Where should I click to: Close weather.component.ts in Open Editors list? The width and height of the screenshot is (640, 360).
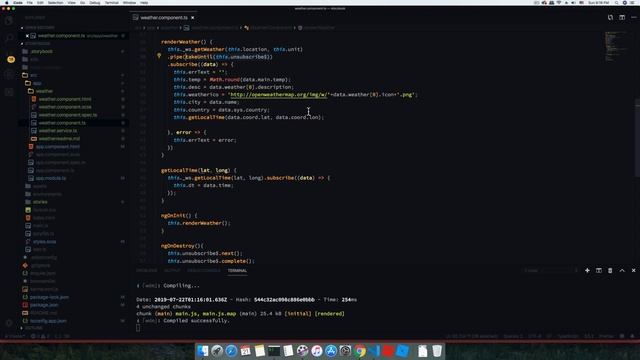pyautogui.click(x=27, y=36)
